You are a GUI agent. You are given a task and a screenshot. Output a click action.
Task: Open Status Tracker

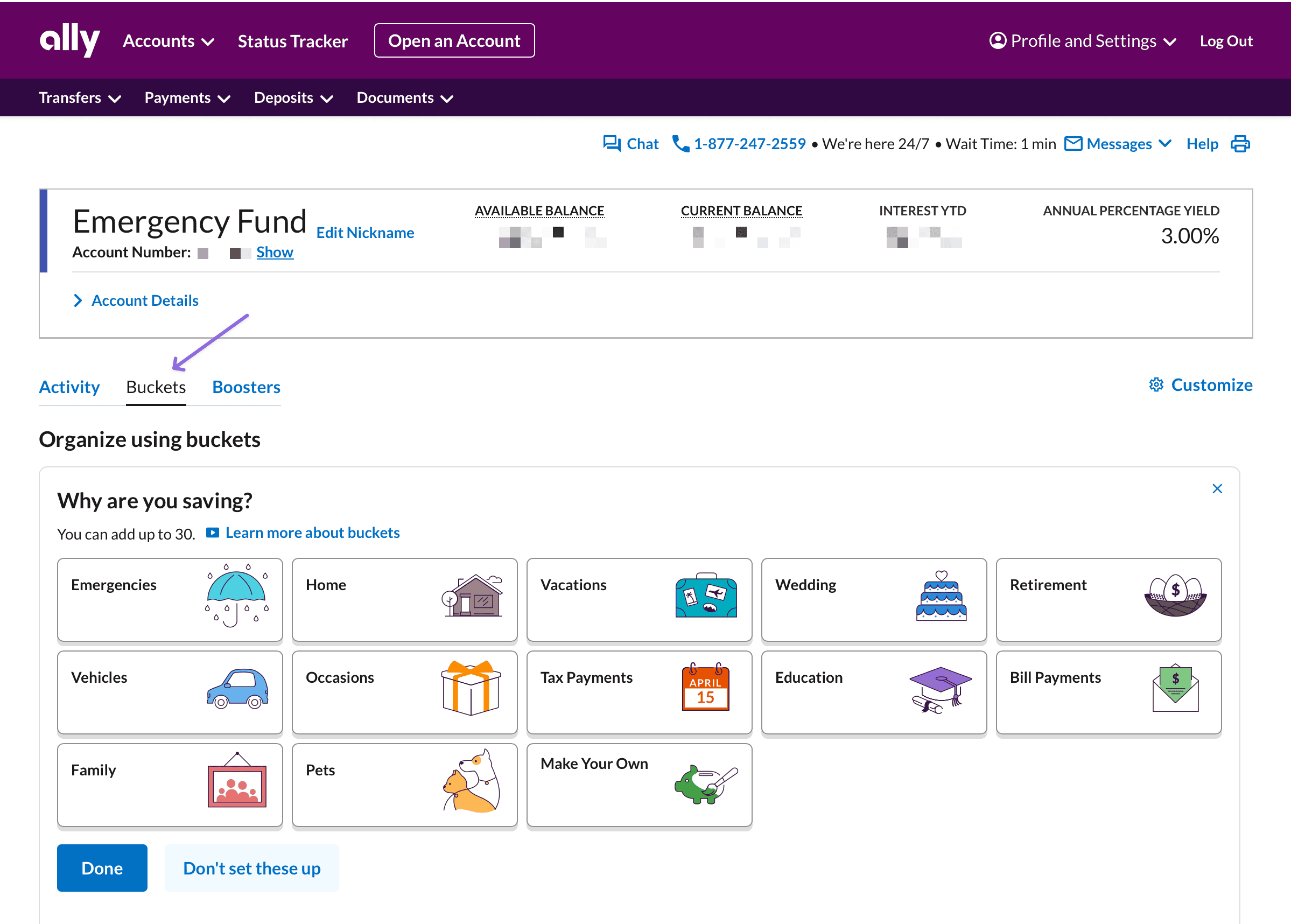pos(293,41)
